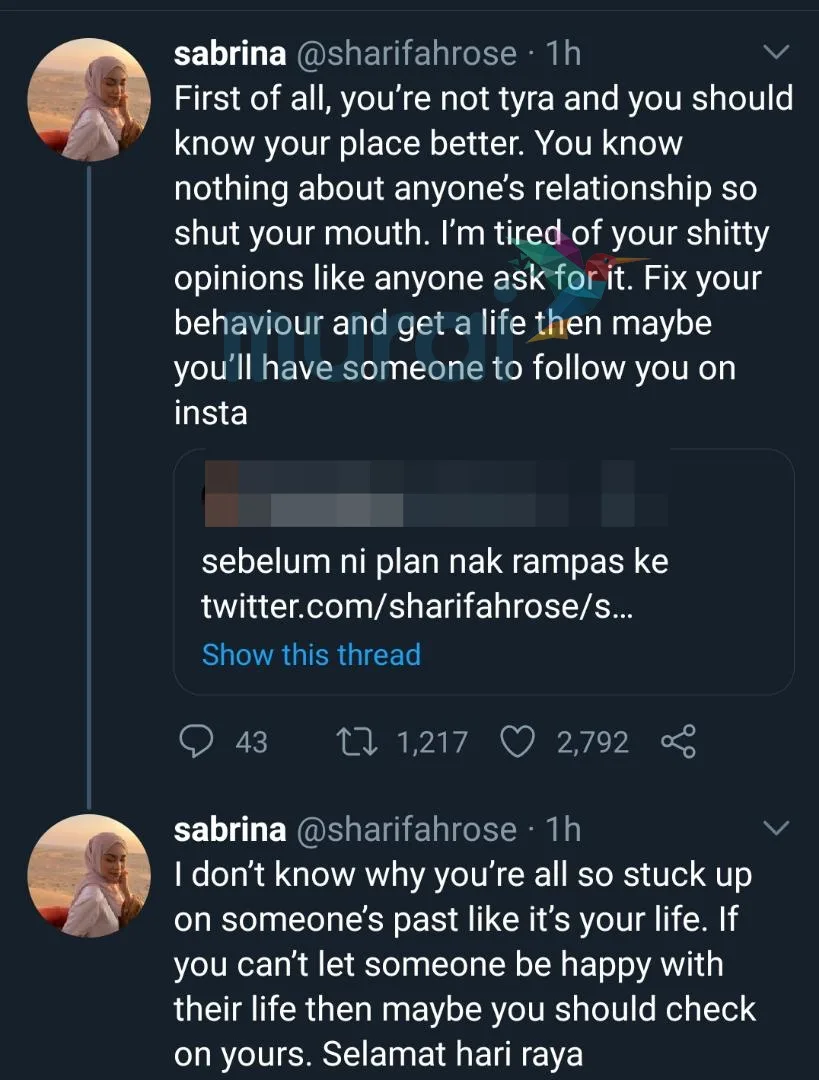Open the first tweet text body
This screenshot has height=1080, width=819.
pyautogui.click(x=484, y=256)
